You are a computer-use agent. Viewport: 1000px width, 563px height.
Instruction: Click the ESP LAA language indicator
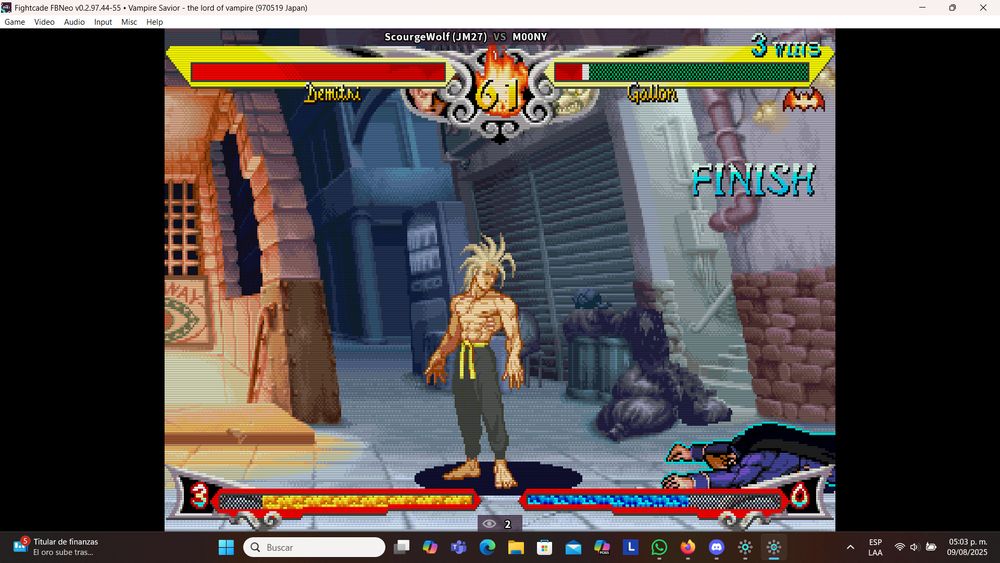coord(875,547)
